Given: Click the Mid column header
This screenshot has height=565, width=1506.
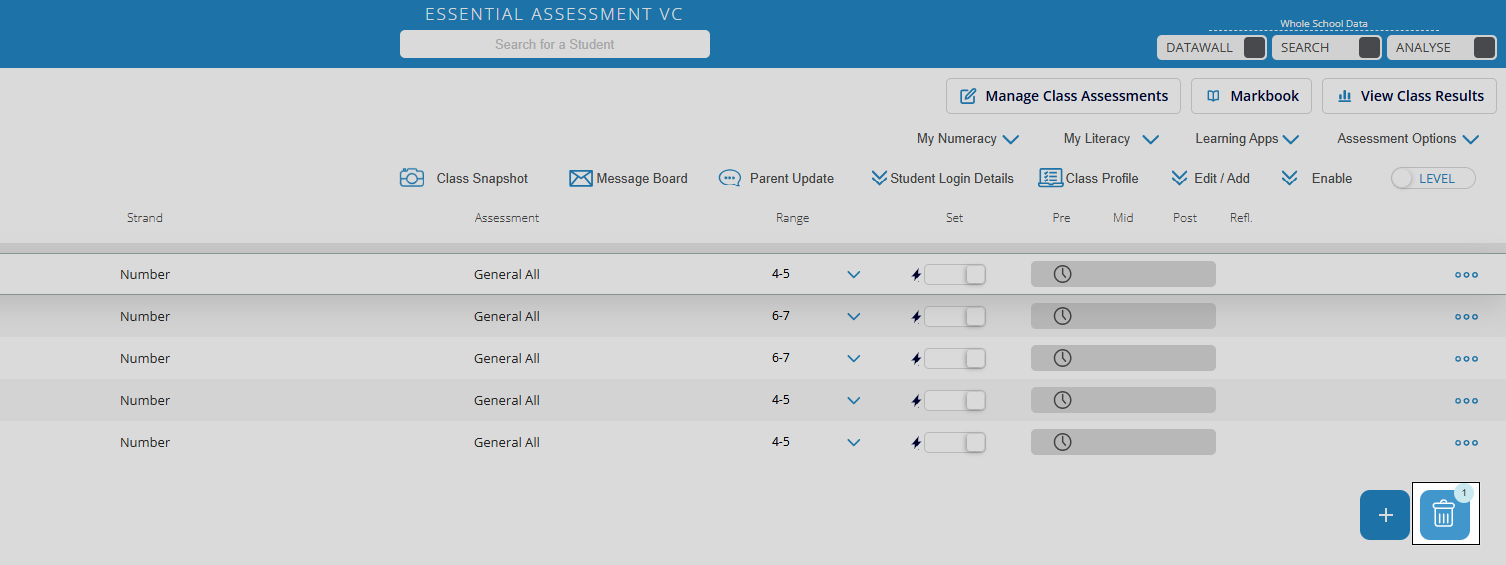Looking at the screenshot, I should 1123,218.
